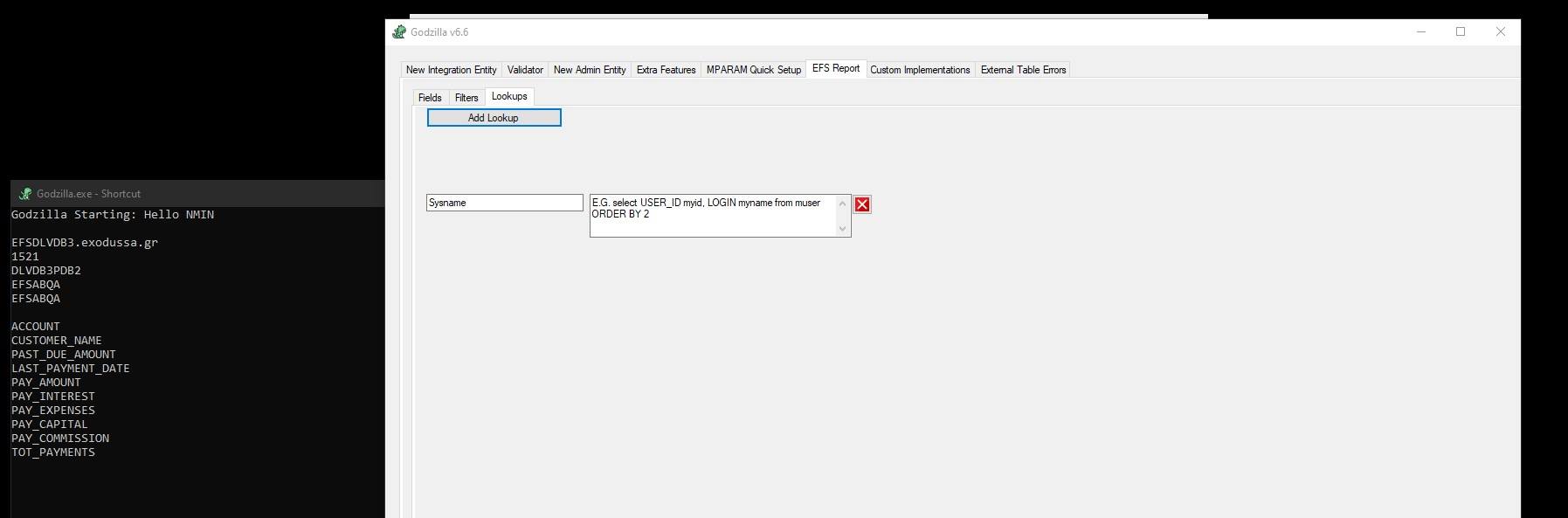The width and height of the screenshot is (1568, 518).
Task: Open the New Admin Entity tab
Action: point(590,70)
